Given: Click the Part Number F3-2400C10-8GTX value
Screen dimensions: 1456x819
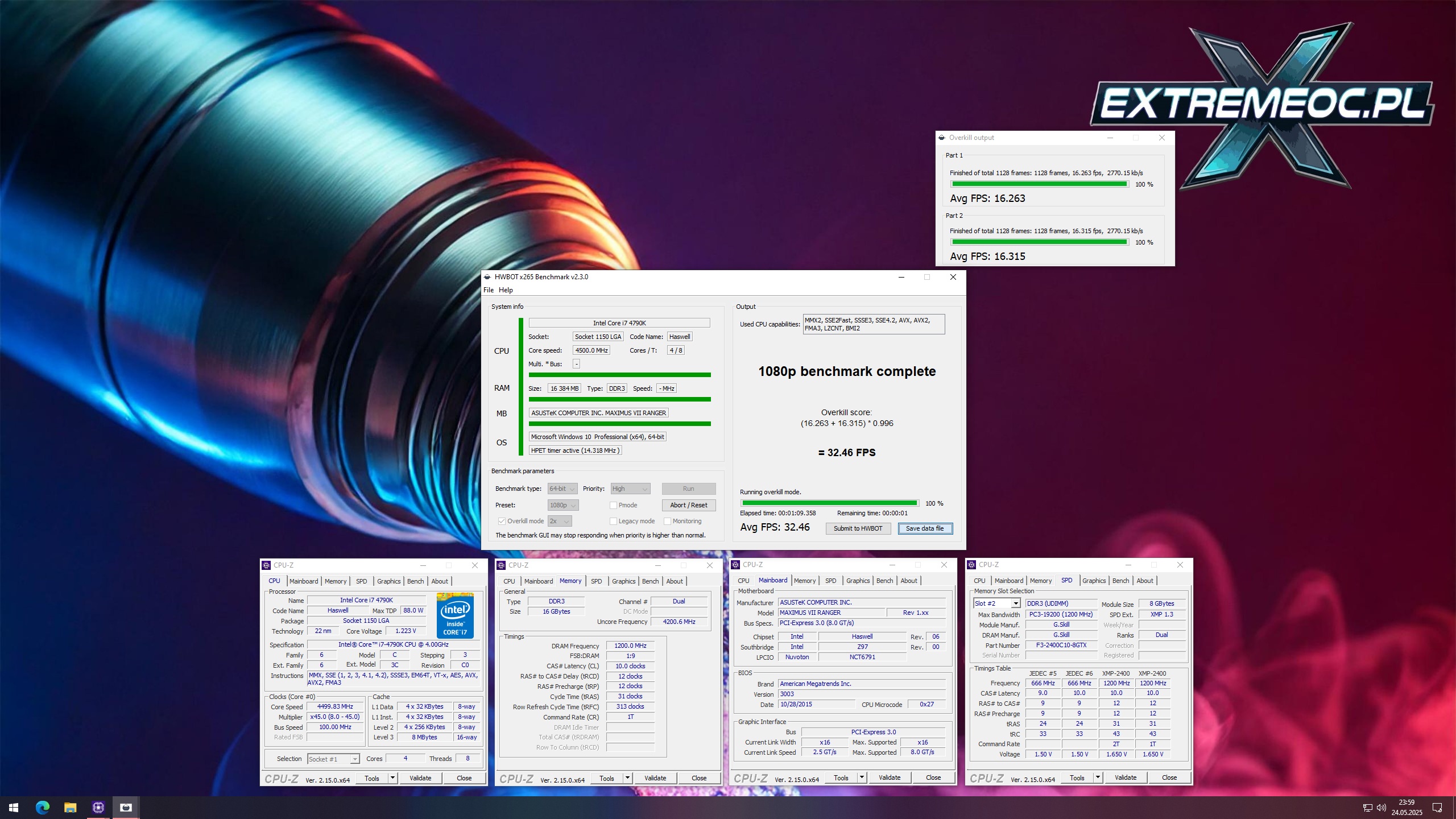Looking at the screenshot, I should point(1061,645).
